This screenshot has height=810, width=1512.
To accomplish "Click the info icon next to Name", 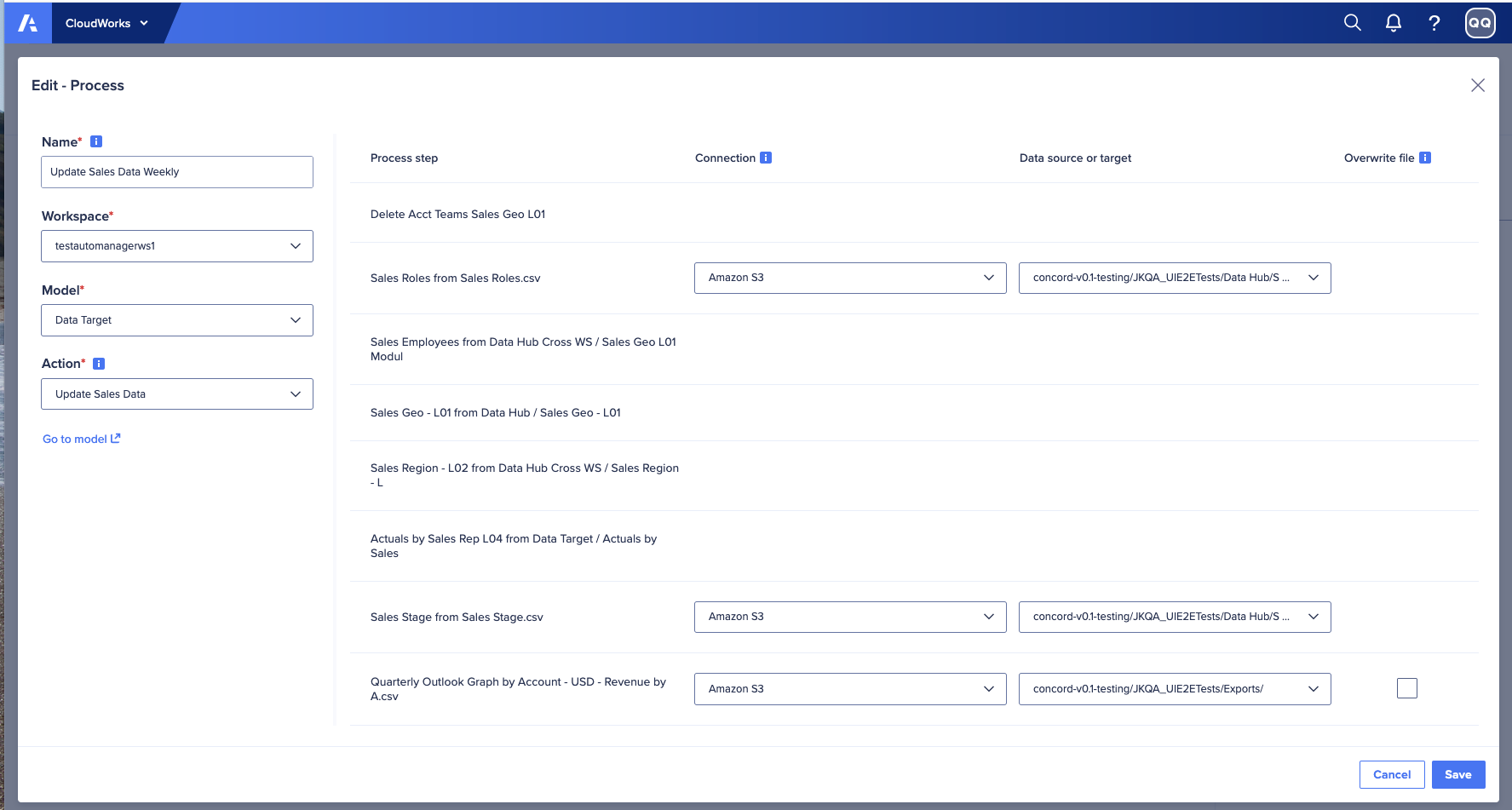I will pyautogui.click(x=96, y=141).
